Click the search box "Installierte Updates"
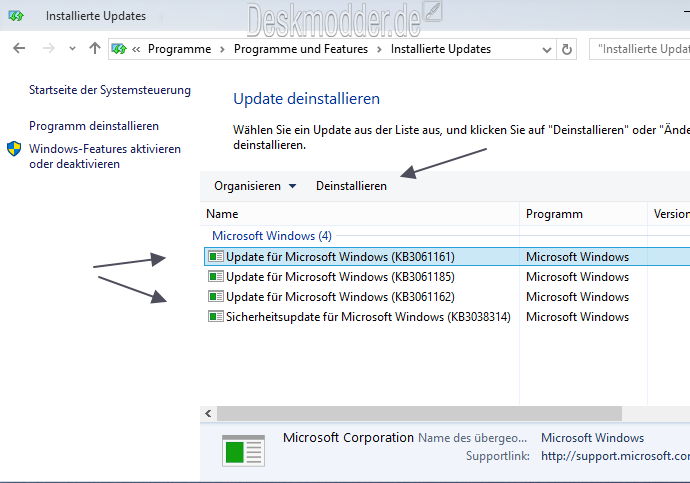Screen dimensions: 690x483 [639, 49]
